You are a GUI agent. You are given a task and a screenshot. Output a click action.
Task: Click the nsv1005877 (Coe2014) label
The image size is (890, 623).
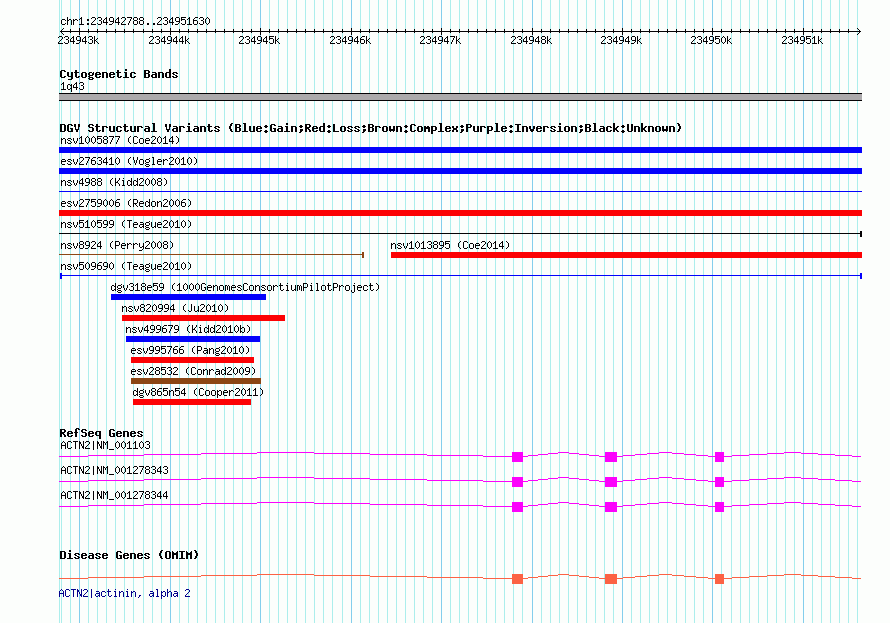pyautogui.click(x=120, y=140)
